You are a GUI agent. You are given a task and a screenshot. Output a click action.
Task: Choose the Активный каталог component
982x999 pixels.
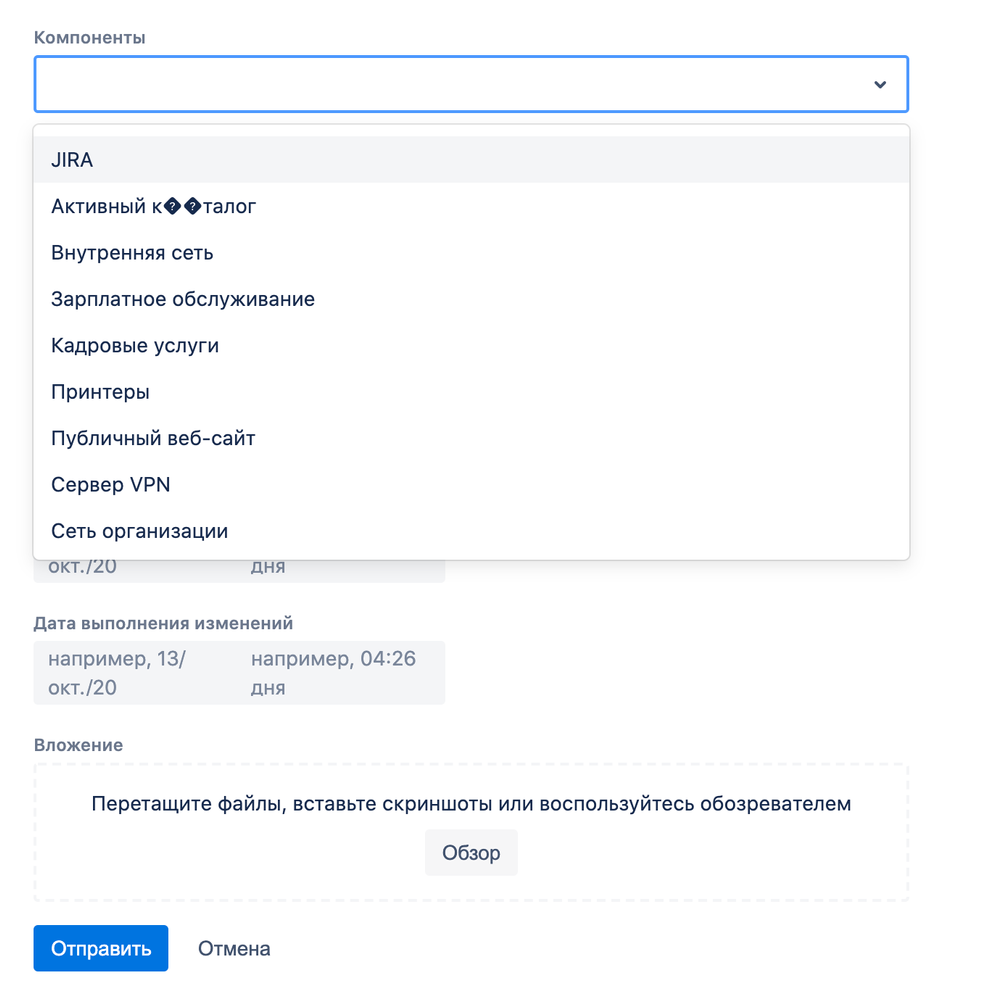tap(153, 206)
